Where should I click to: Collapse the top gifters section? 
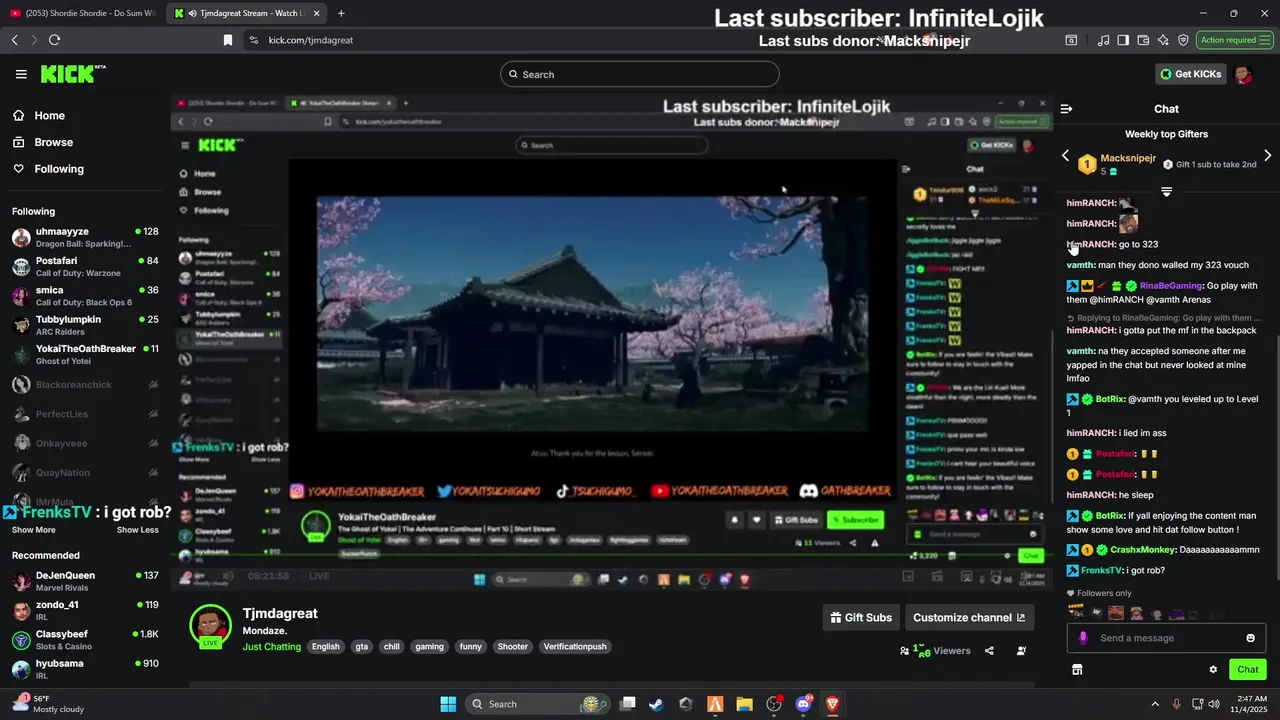(x=1166, y=191)
